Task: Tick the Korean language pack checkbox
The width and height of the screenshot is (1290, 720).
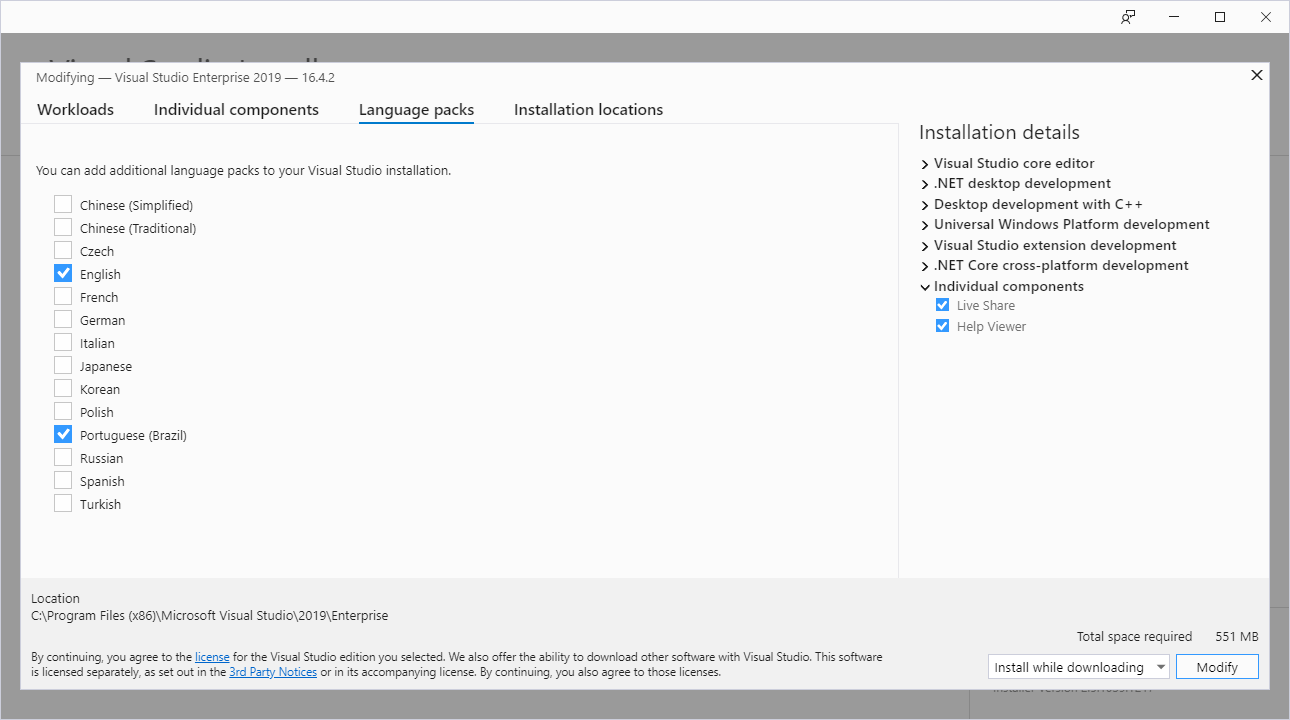Action: click(63, 388)
